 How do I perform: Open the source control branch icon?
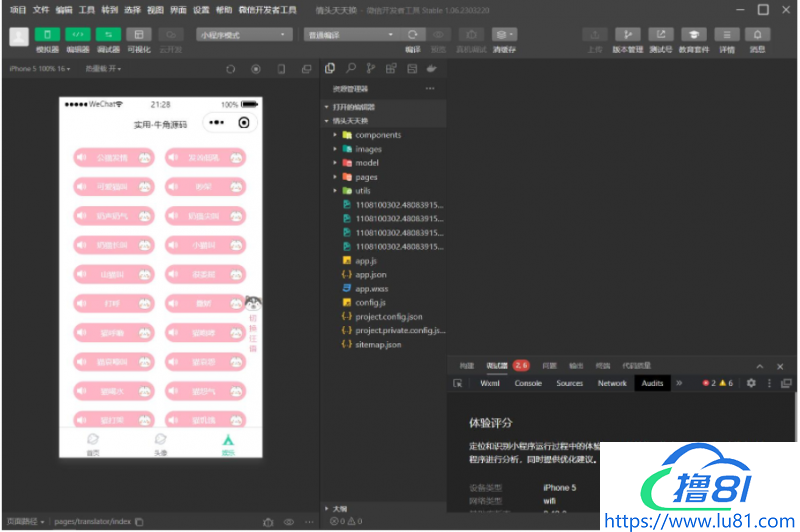370,69
